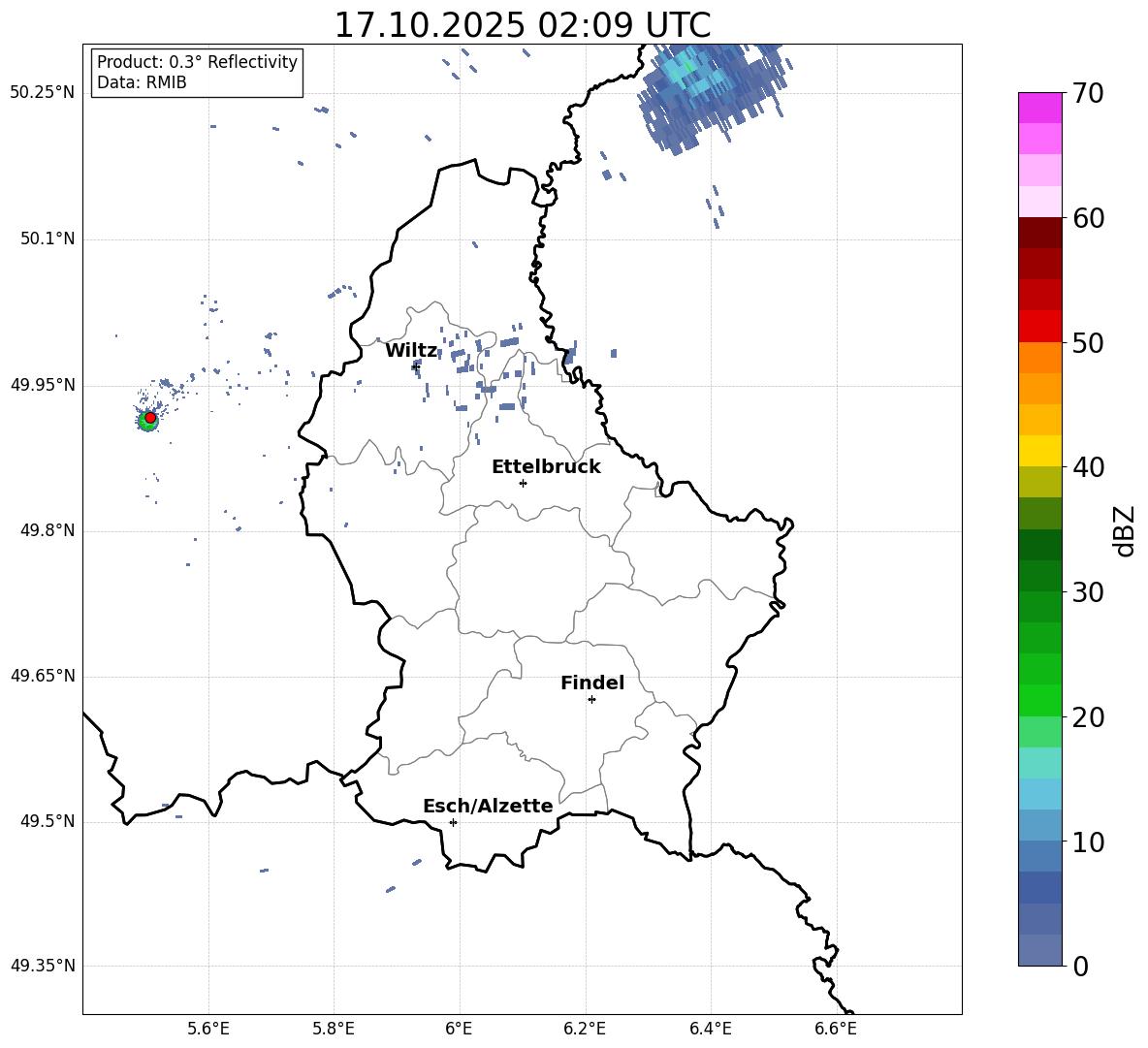Click the colorbar tick label 40

[1088, 467]
